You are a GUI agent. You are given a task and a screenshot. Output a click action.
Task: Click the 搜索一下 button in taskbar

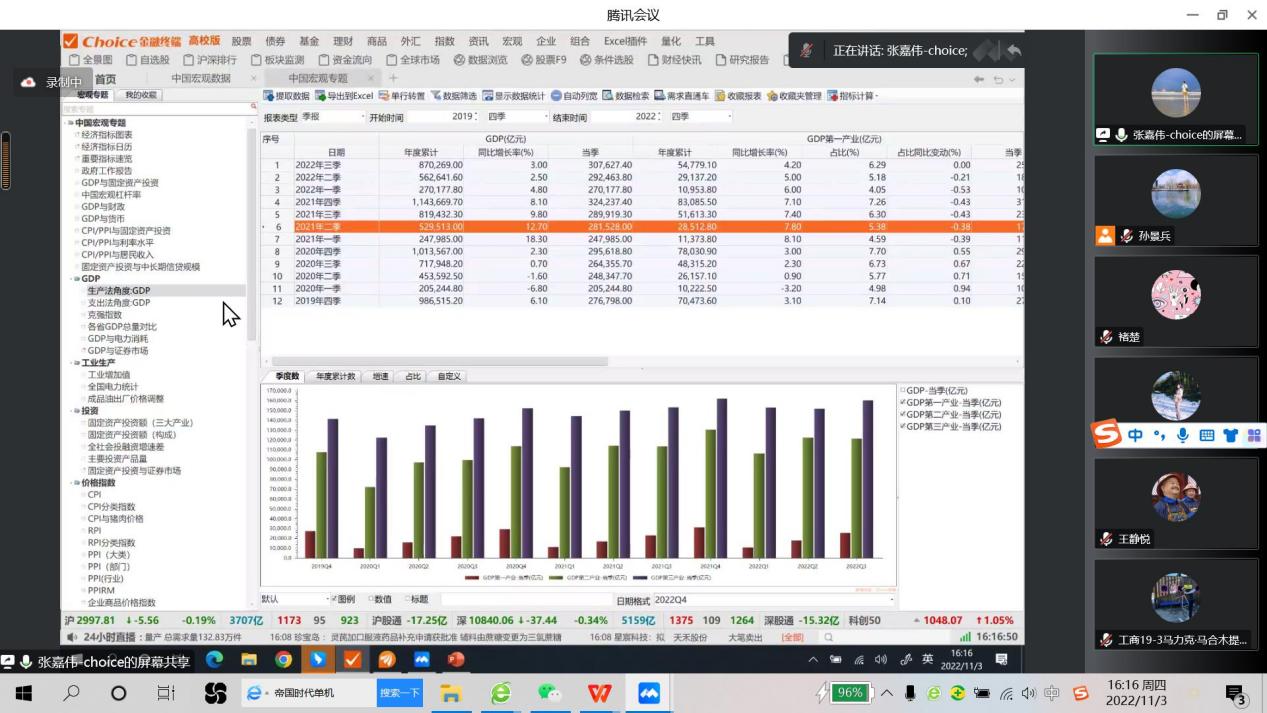(399, 693)
